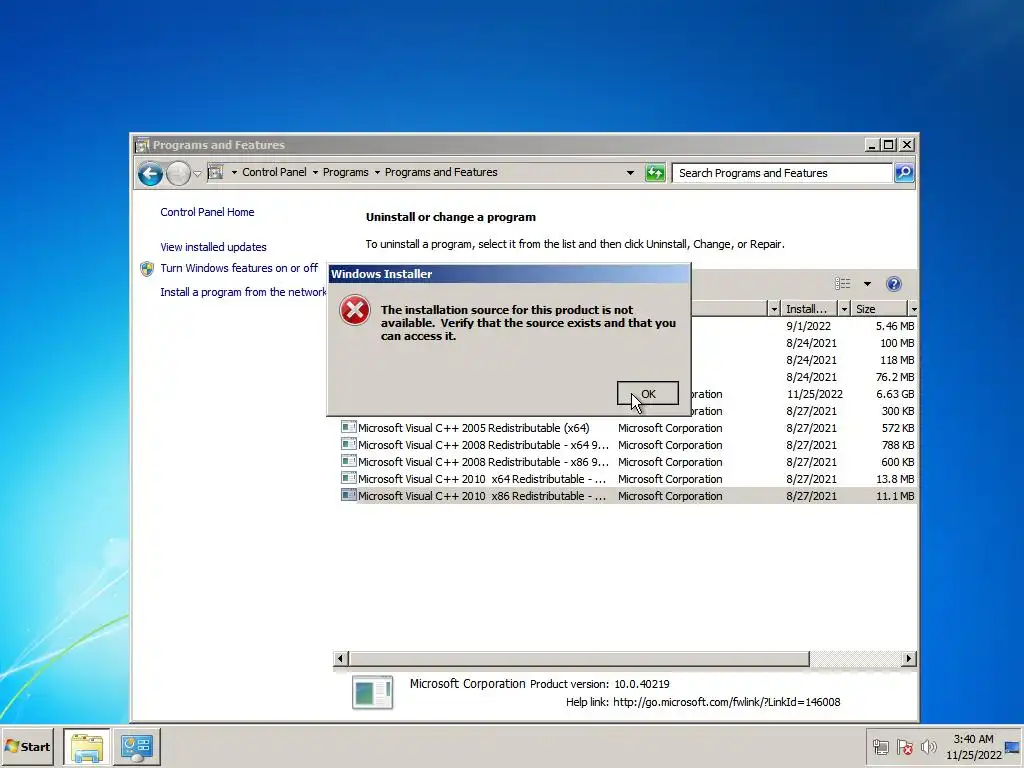The height and width of the screenshot is (768, 1024).
Task: Click the program icon in details pane
Action: pyautogui.click(x=372, y=692)
